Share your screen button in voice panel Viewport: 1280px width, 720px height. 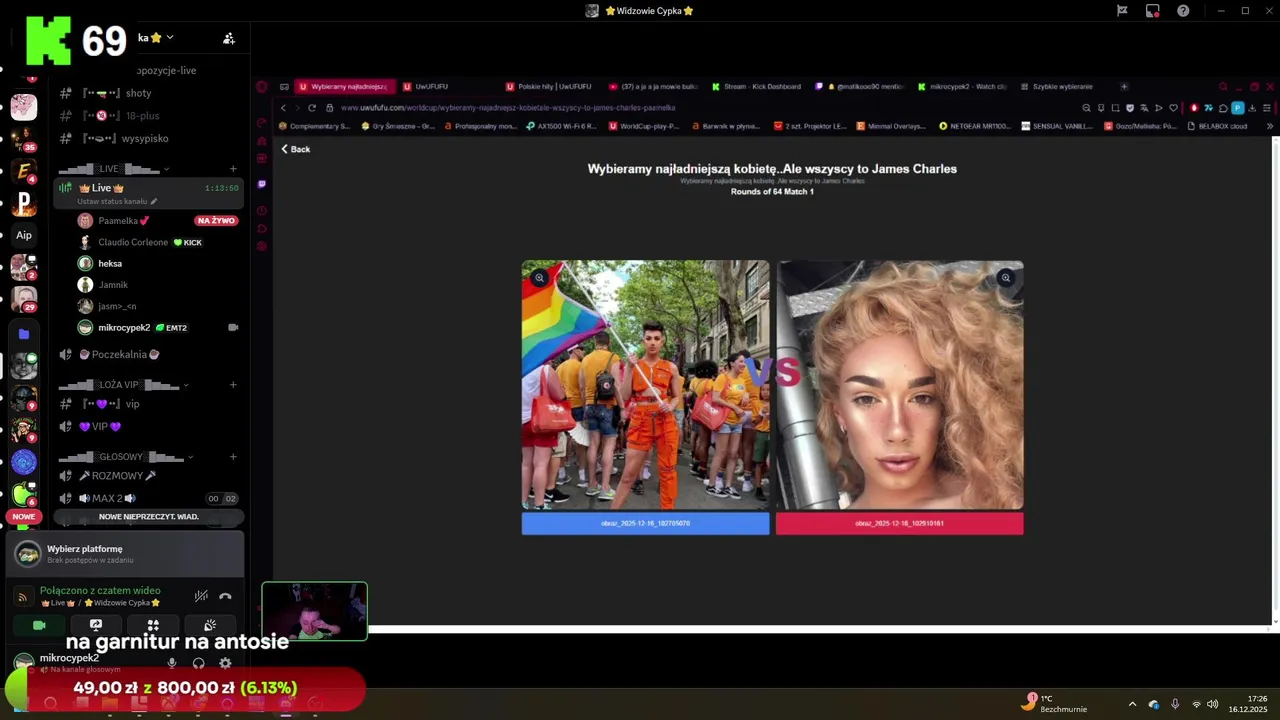coord(96,625)
